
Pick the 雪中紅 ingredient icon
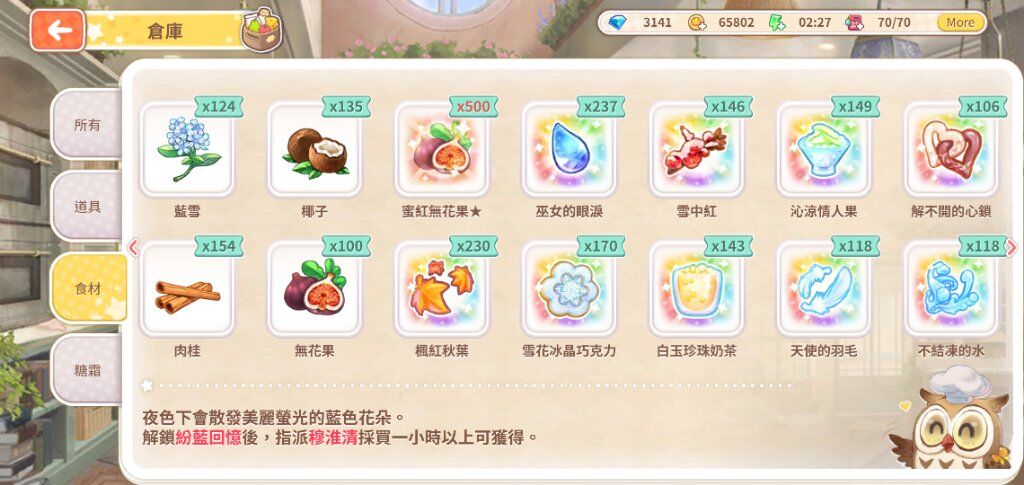pos(697,149)
